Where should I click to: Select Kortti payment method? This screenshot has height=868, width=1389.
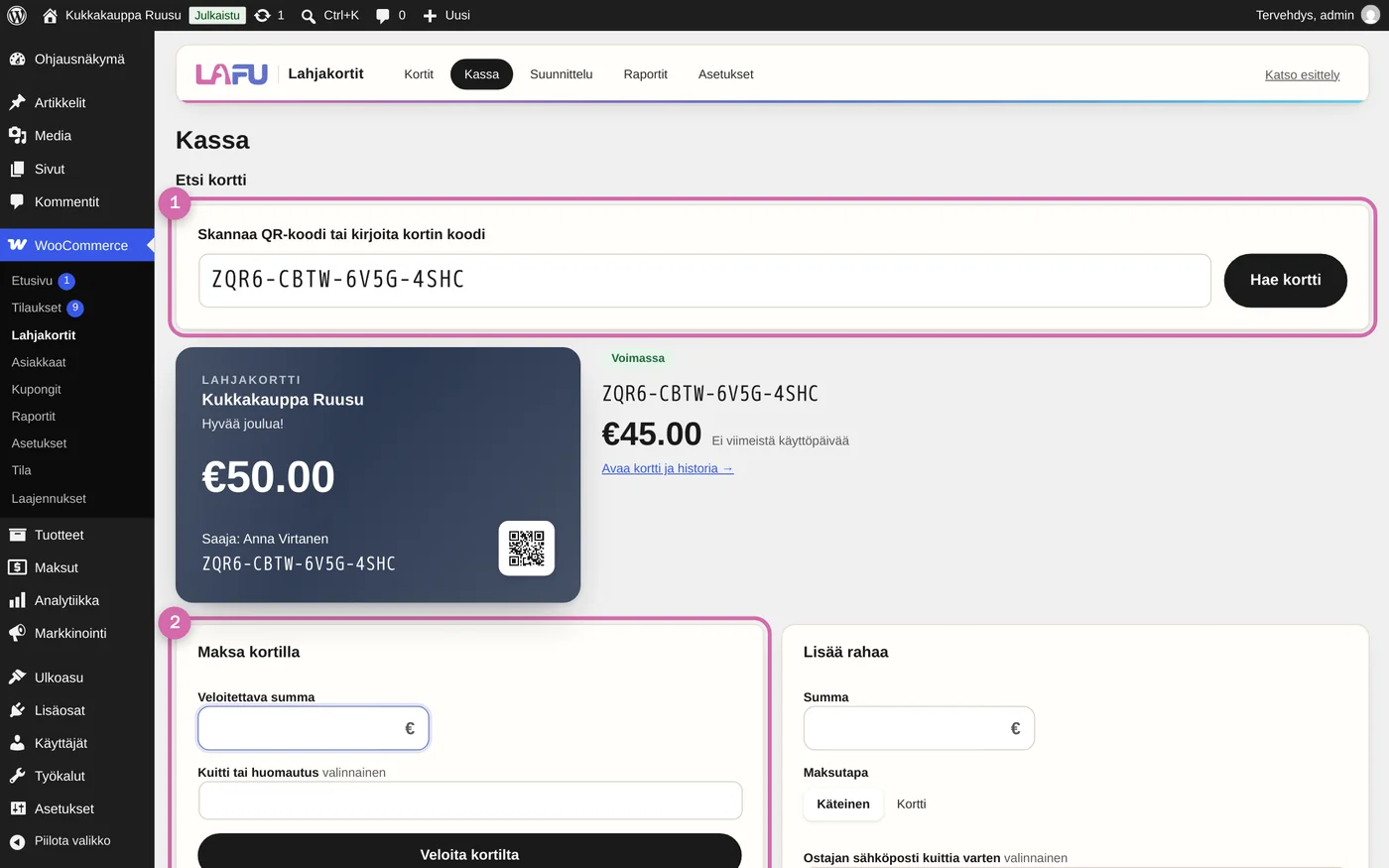tap(911, 805)
